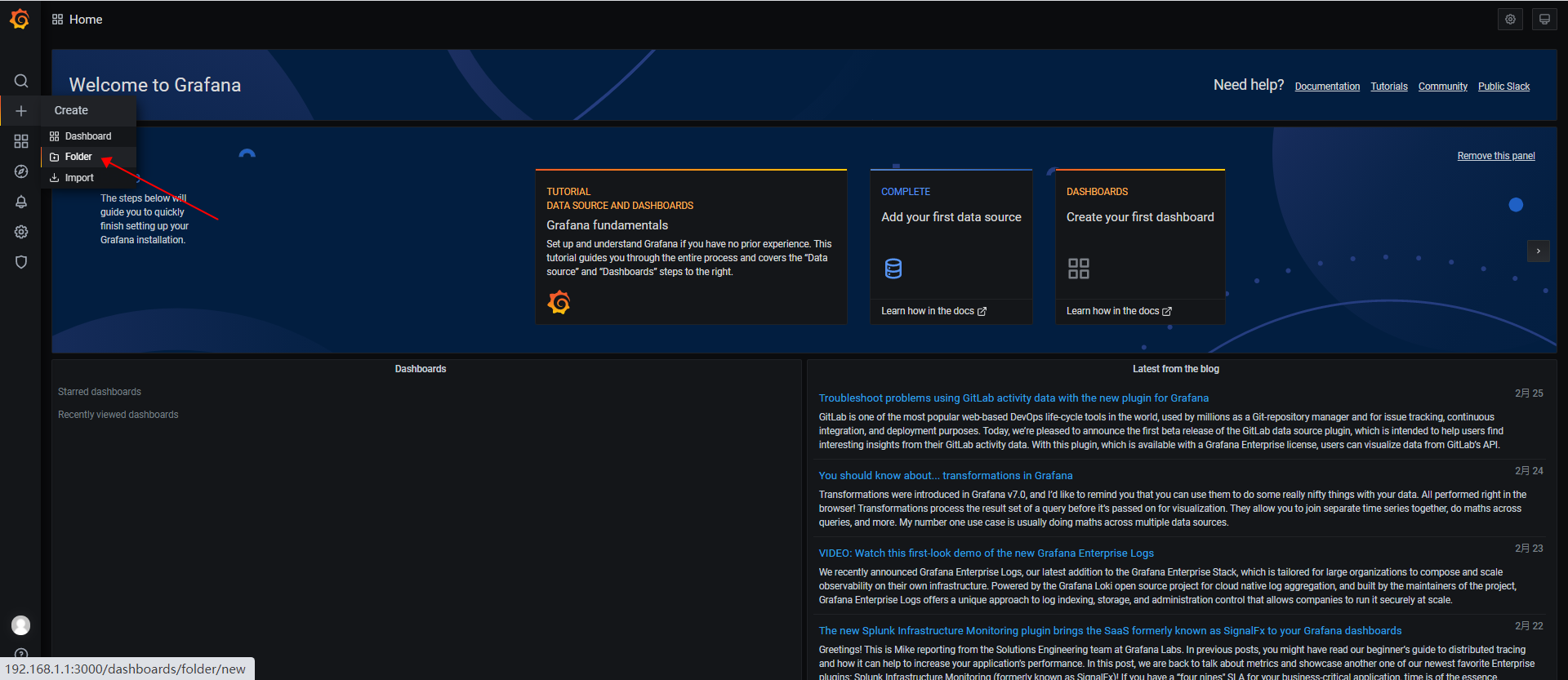This screenshot has height=680, width=1568.
Task: Open dashboard Learn how in docs link
Action: click(1119, 311)
